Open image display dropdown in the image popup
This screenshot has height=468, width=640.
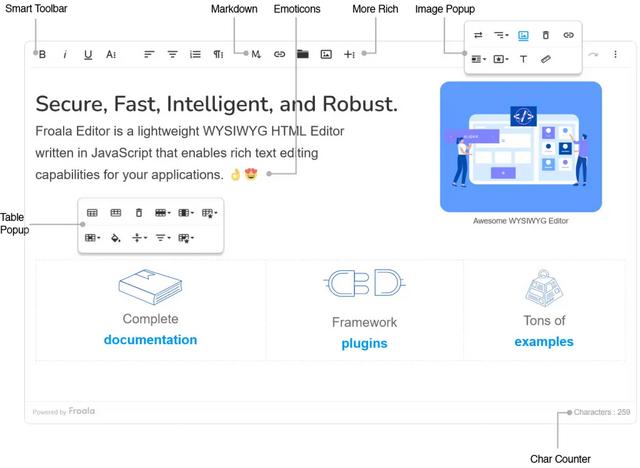pyautogui.click(x=478, y=60)
